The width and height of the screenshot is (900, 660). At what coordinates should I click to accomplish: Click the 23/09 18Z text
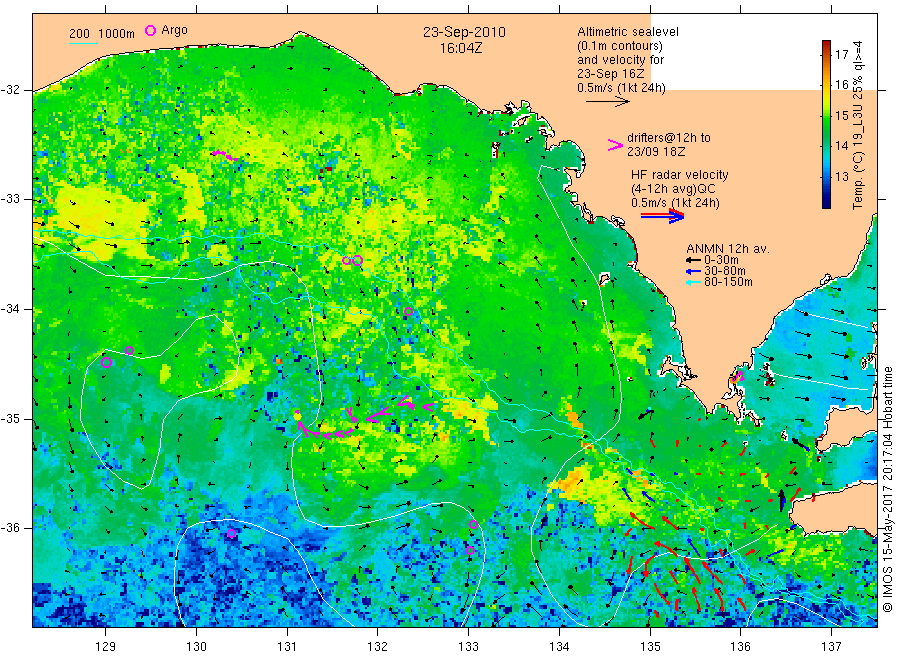[656, 152]
